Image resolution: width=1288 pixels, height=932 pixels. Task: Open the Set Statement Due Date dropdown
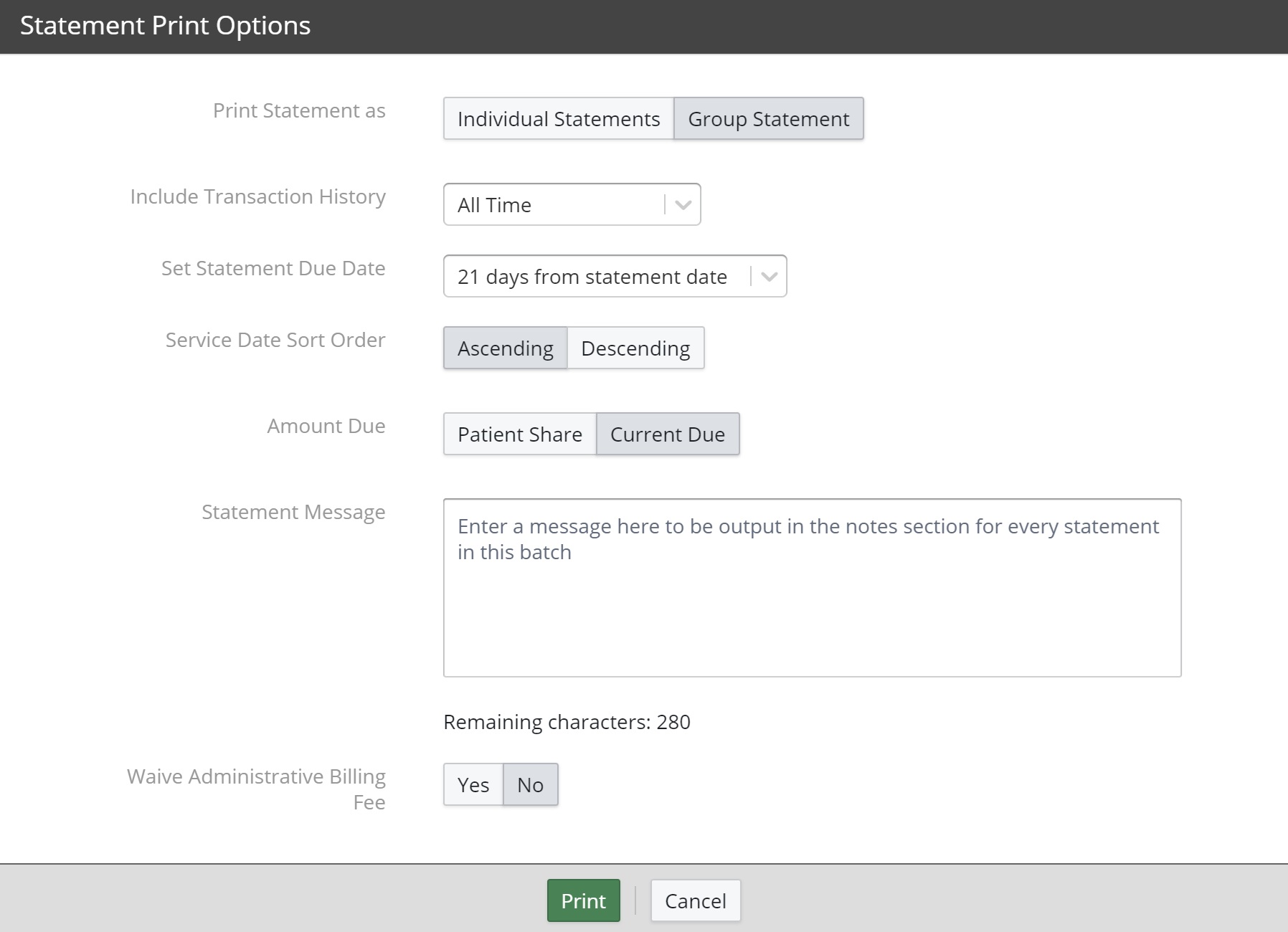click(x=613, y=276)
